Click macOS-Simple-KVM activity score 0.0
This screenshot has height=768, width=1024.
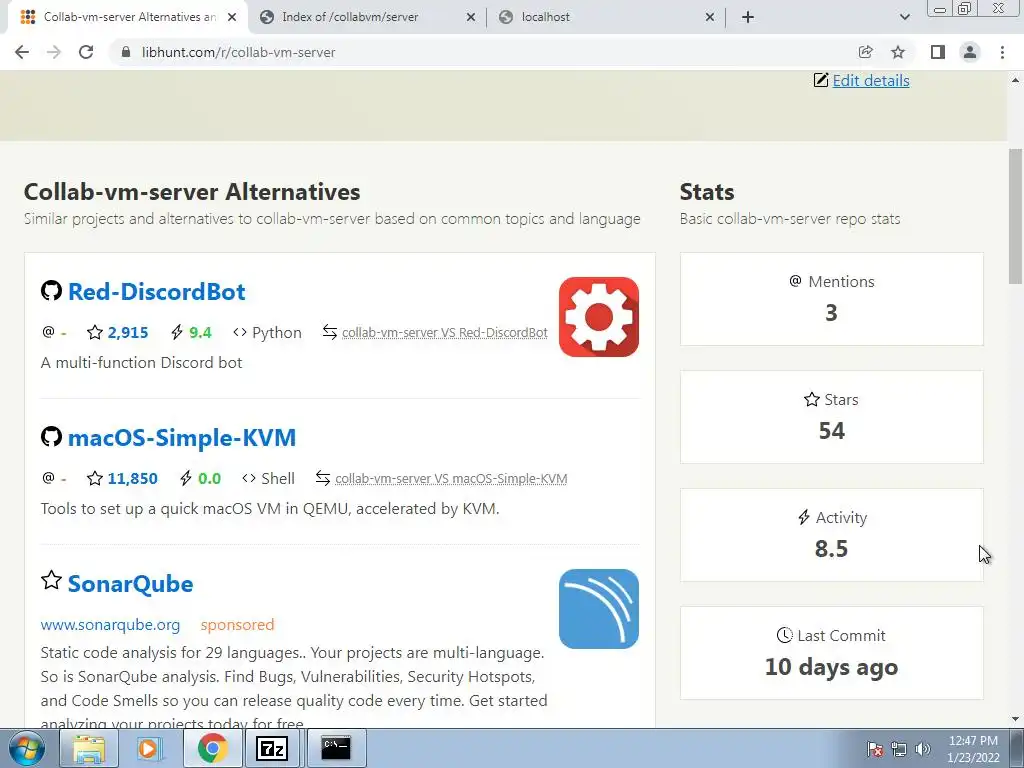pos(210,479)
